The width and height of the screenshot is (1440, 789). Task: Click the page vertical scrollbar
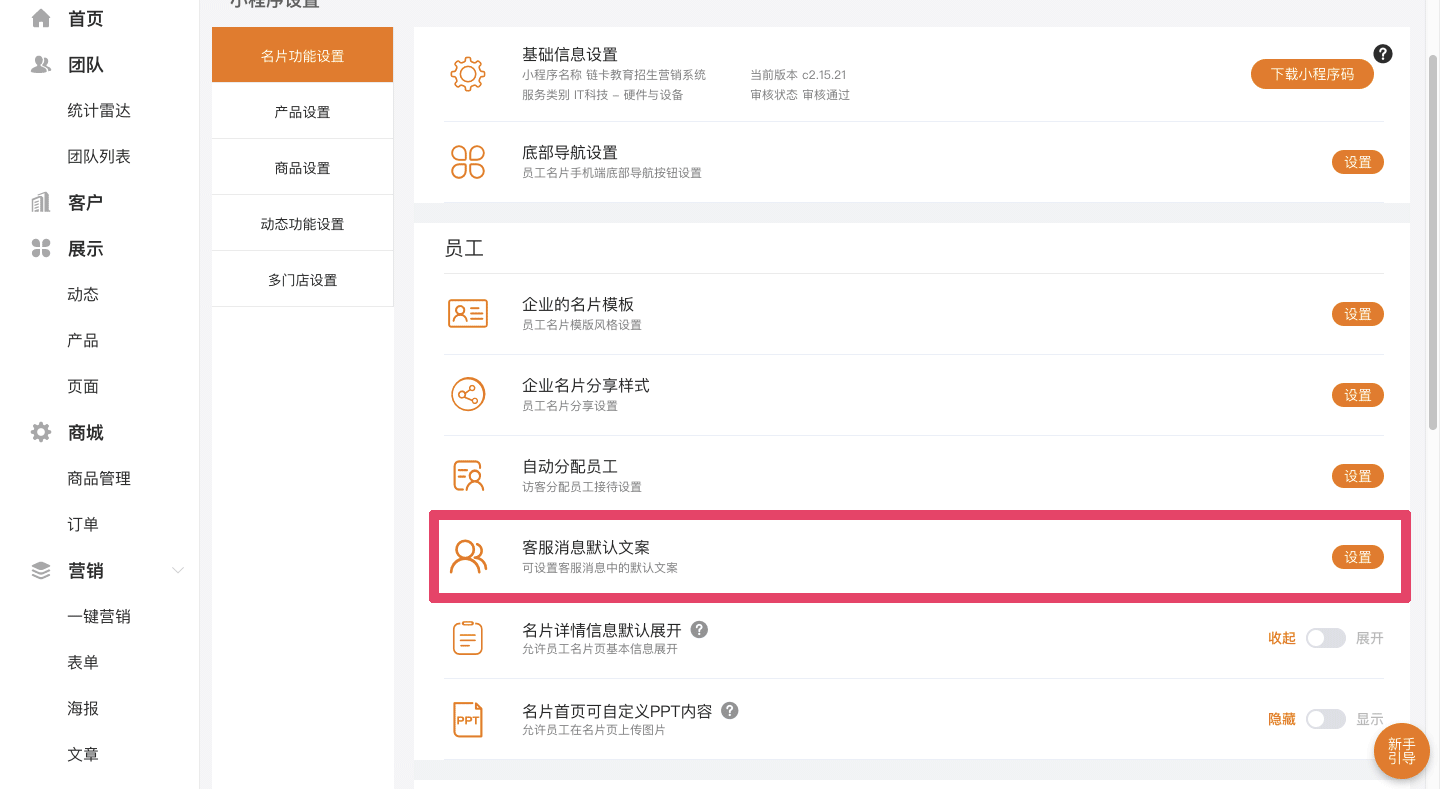pyautogui.click(x=1432, y=240)
